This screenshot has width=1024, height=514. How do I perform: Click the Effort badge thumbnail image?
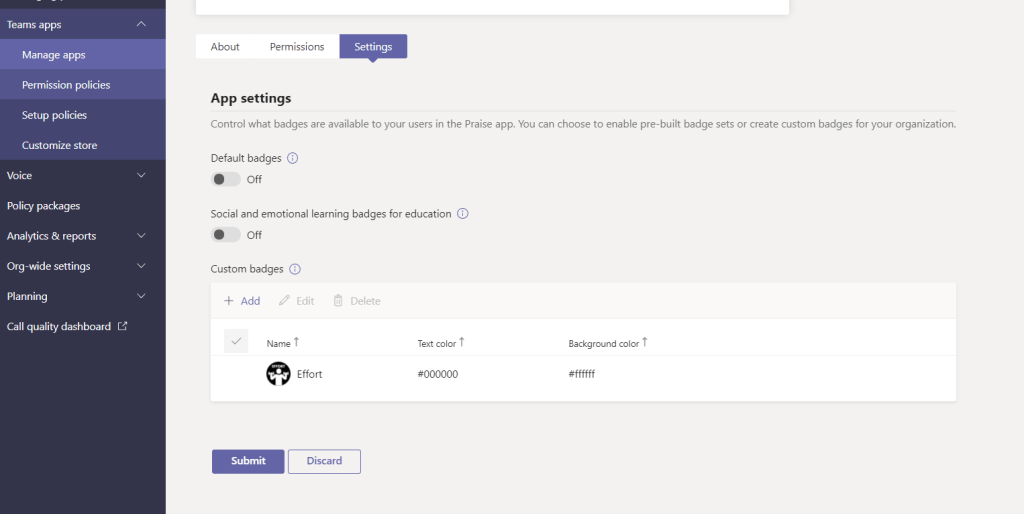point(278,374)
